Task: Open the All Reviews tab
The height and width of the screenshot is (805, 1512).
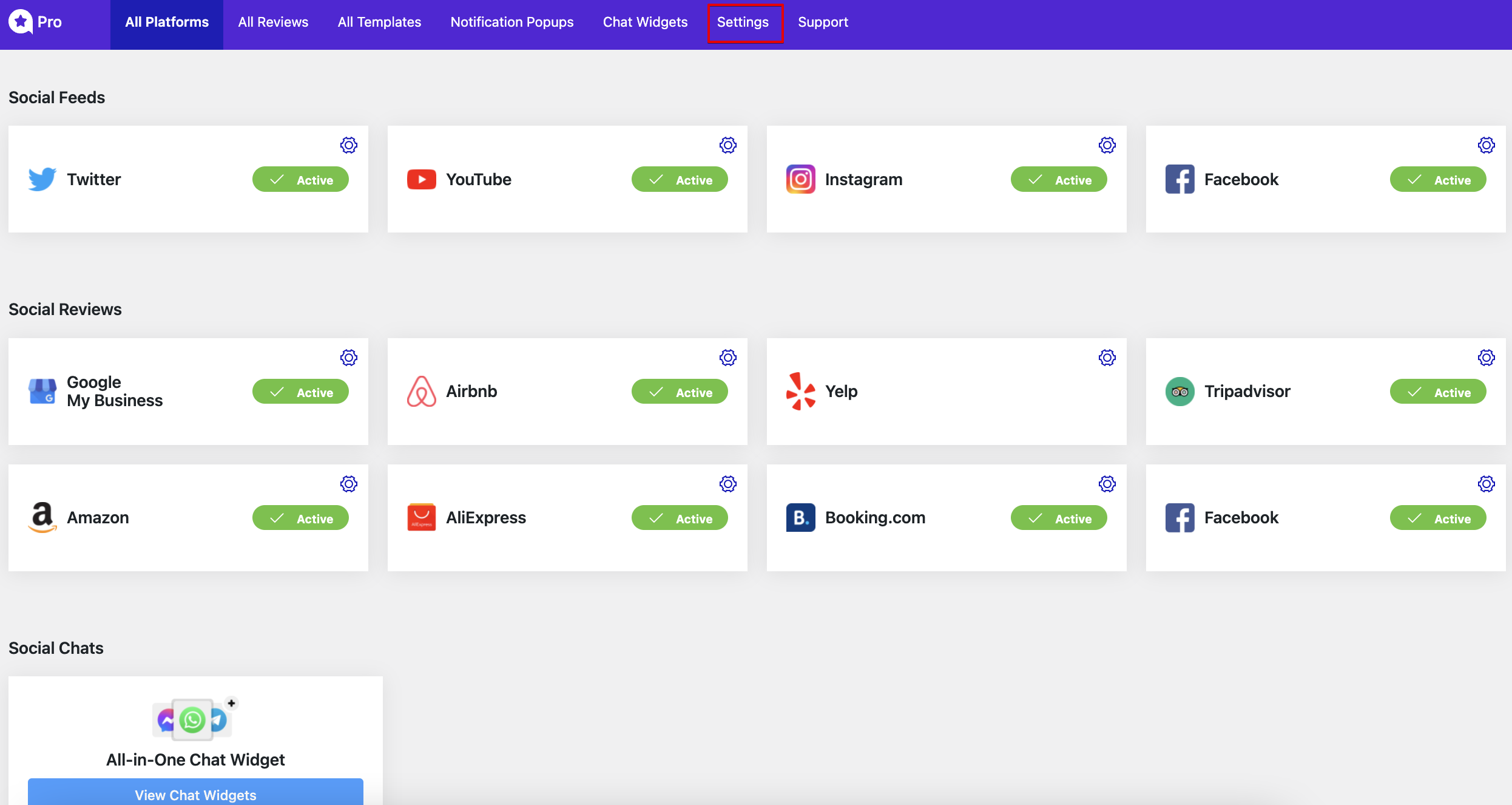Action: click(273, 22)
